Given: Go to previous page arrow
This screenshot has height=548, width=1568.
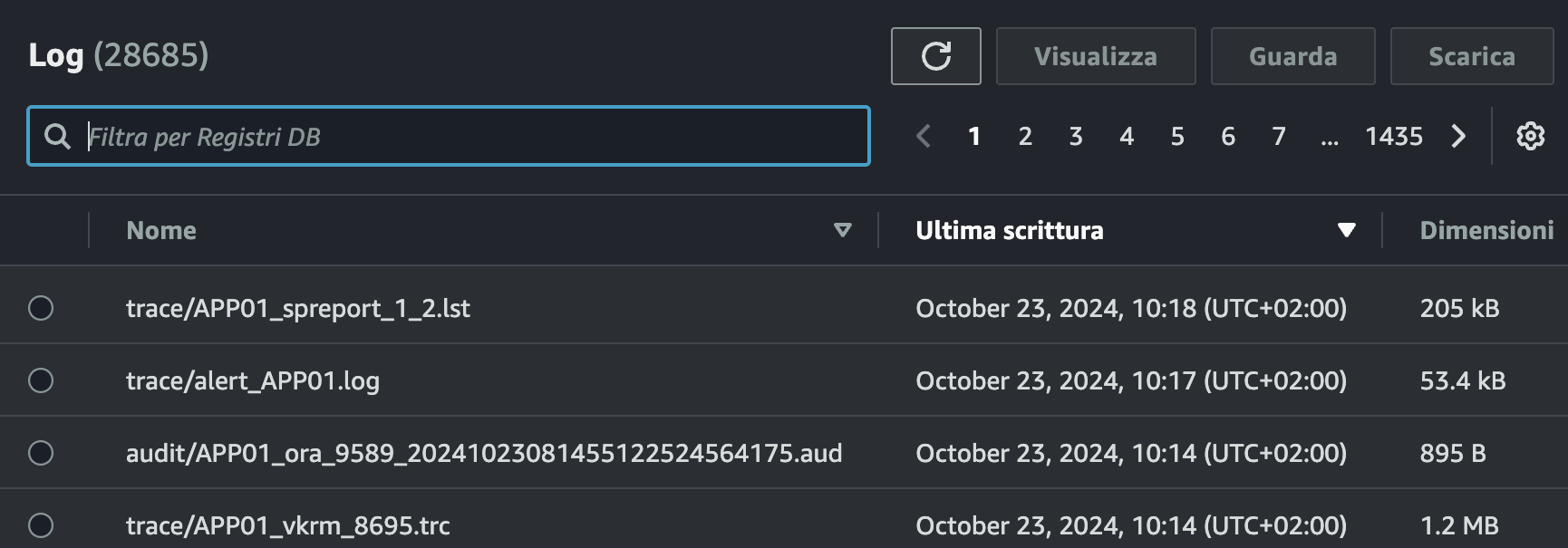Looking at the screenshot, I should pyautogui.click(x=924, y=136).
